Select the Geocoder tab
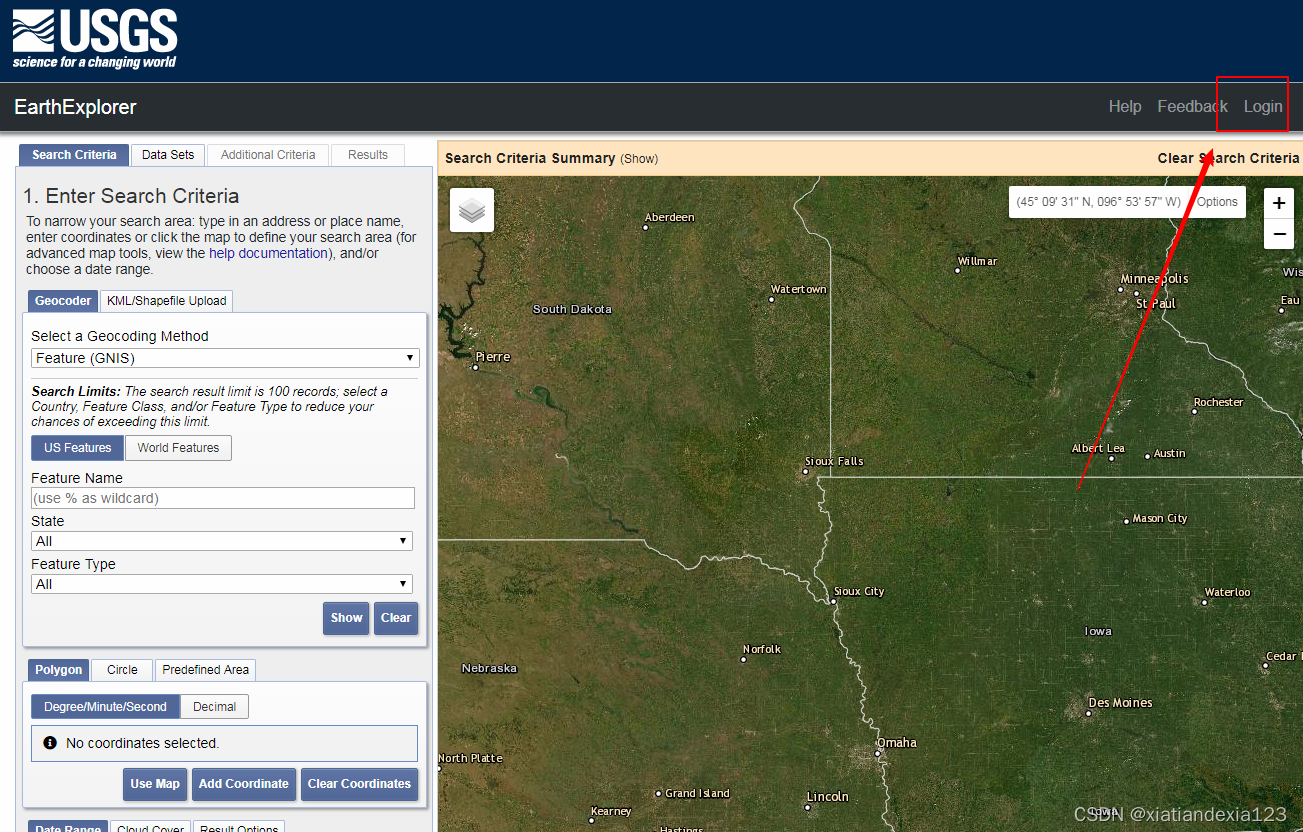Image resolution: width=1303 pixels, height=832 pixels. click(63, 301)
